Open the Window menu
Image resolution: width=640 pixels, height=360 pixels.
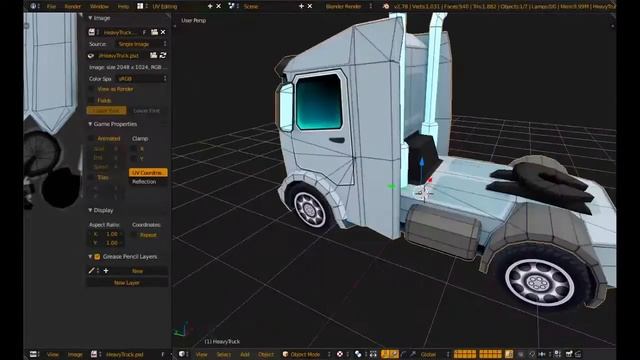tap(99, 6)
